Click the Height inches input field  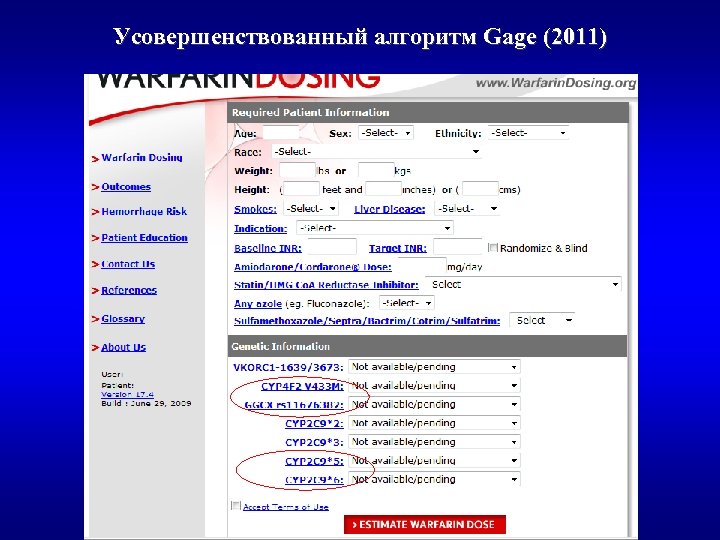pos(384,189)
